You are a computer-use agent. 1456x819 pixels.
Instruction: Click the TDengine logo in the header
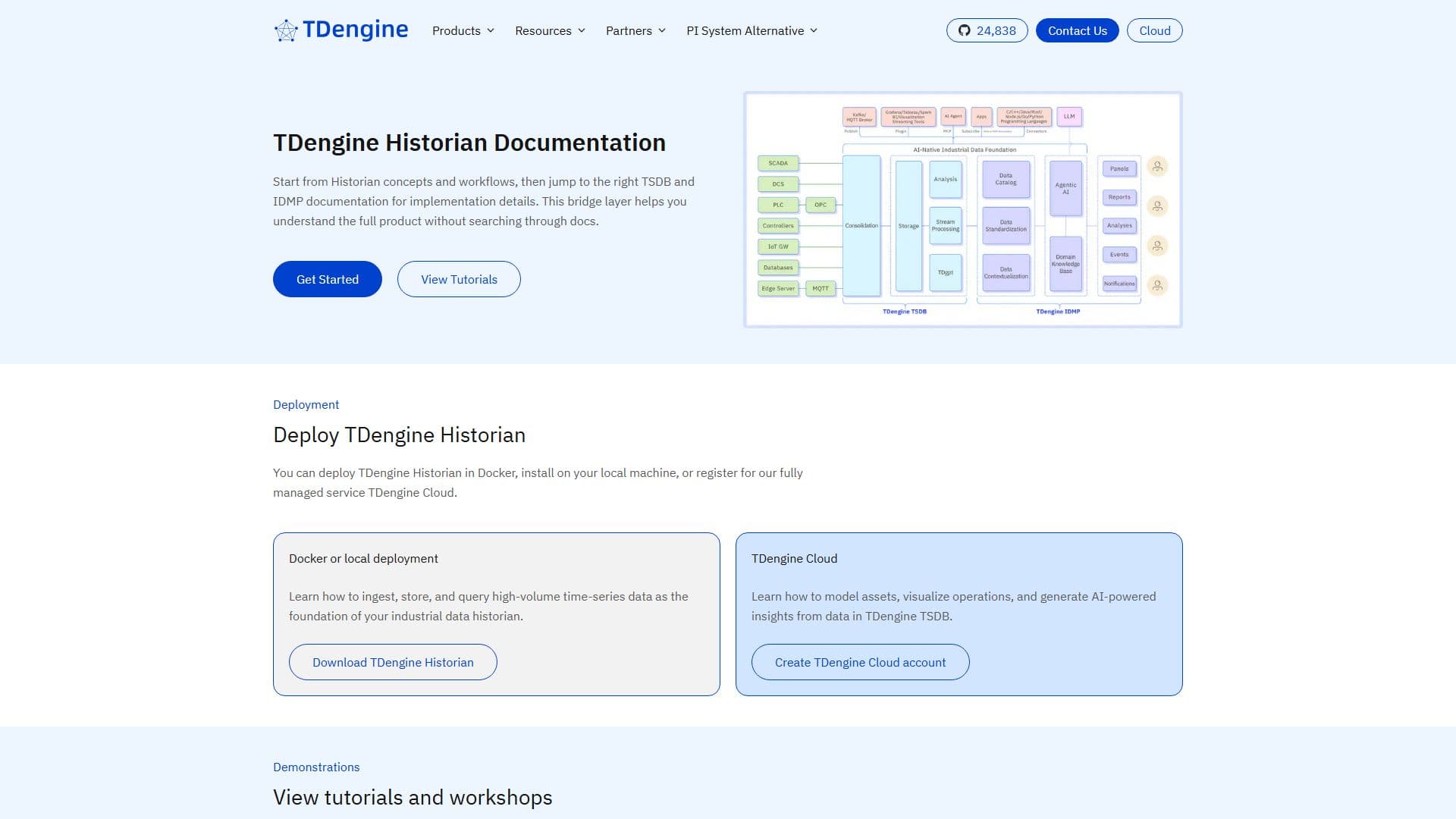pyautogui.click(x=340, y=30)
